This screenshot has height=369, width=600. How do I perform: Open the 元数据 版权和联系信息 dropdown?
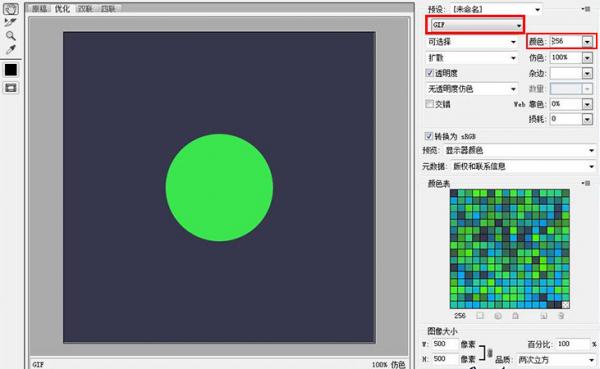click(523, 167)
